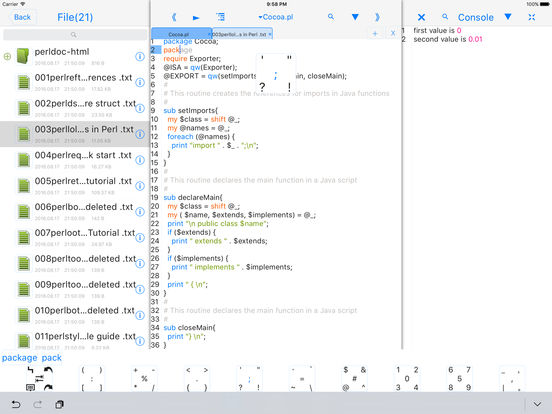Switch to the Cocoa.pl tab
Image resolution: width=552 pixels, height=414 pixels.
pyautogui.click(x=181, y=34)
